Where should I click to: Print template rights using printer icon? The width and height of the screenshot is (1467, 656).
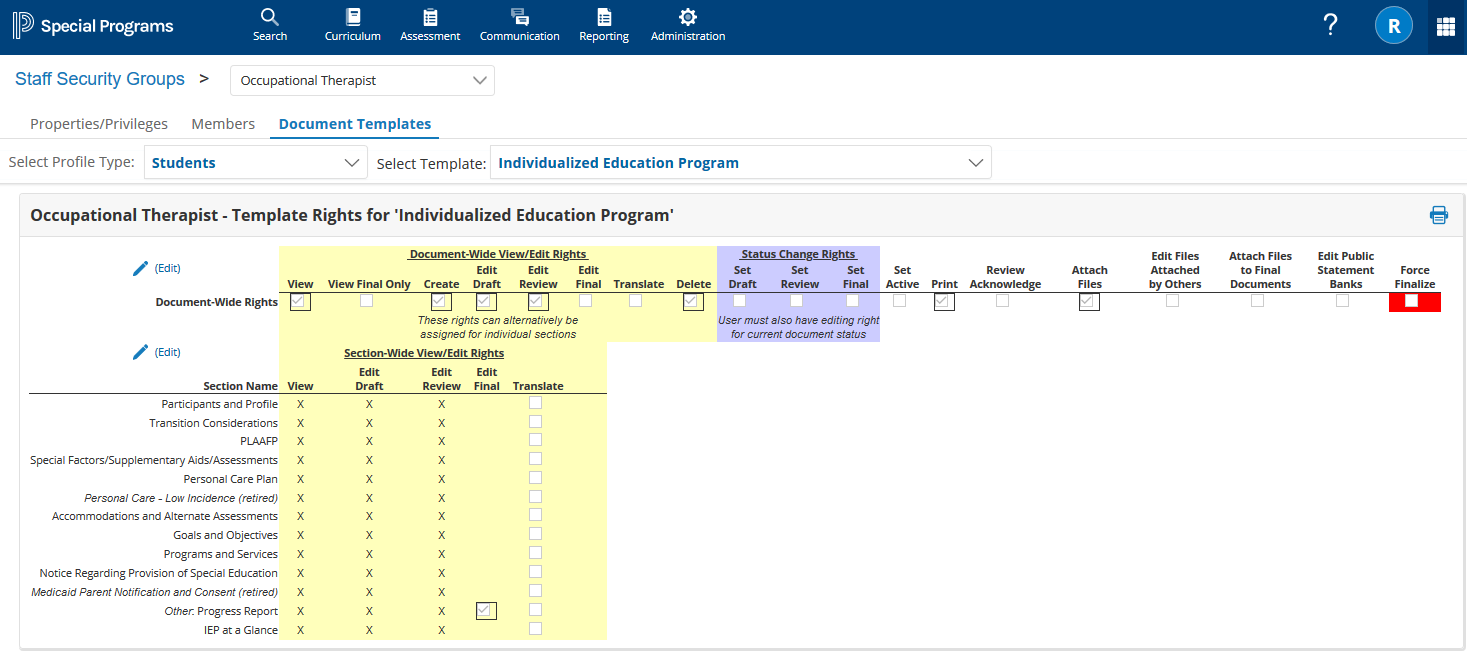pos(1438,214)
